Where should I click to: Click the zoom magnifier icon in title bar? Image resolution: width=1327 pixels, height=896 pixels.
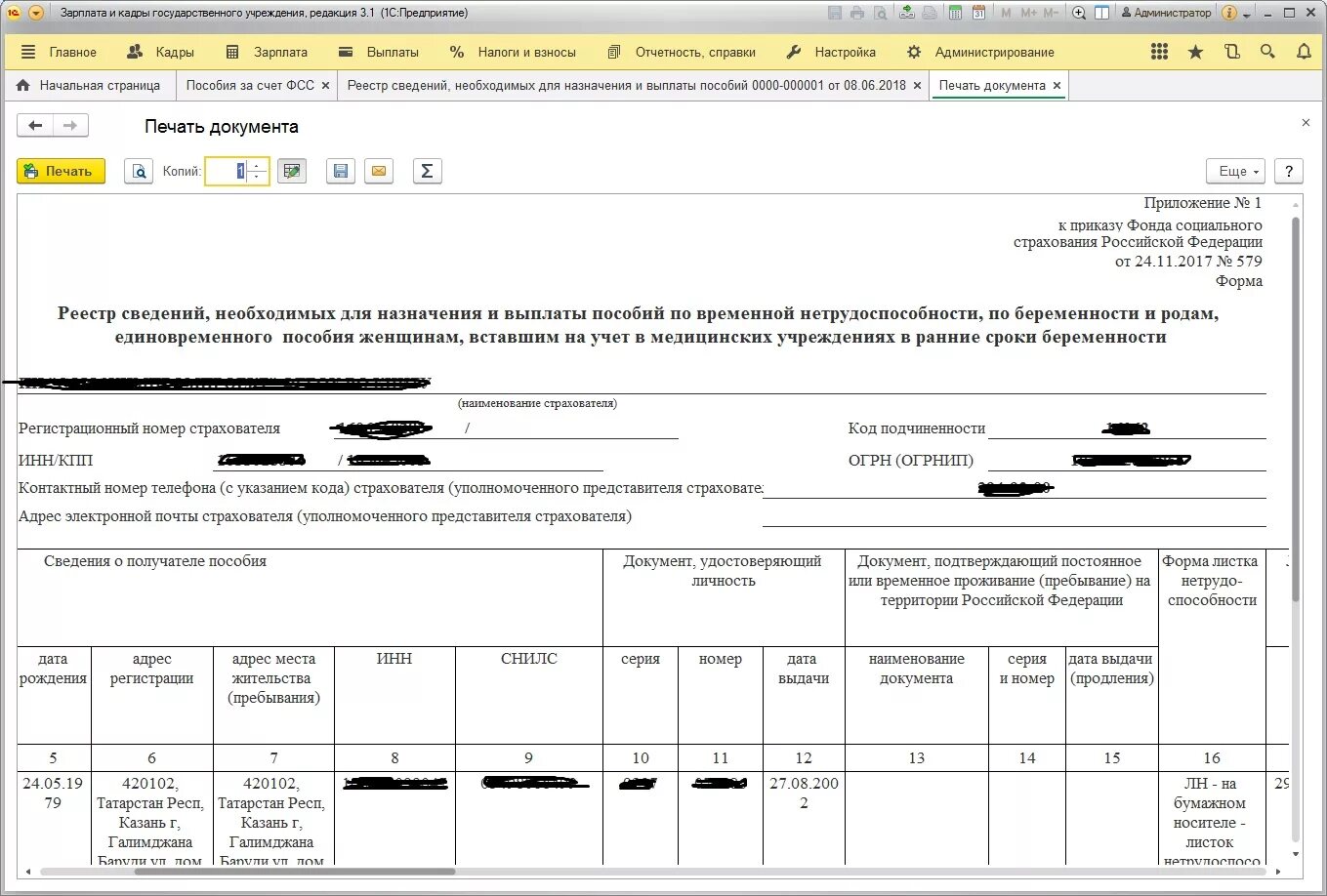point(1079,13)
